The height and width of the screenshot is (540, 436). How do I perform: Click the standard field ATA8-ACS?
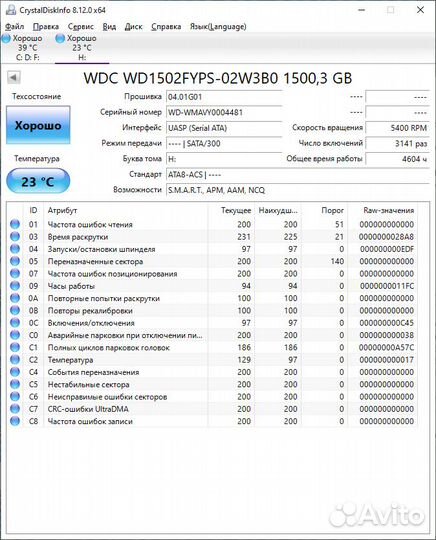pyautogui.click(x=298, y=175)
